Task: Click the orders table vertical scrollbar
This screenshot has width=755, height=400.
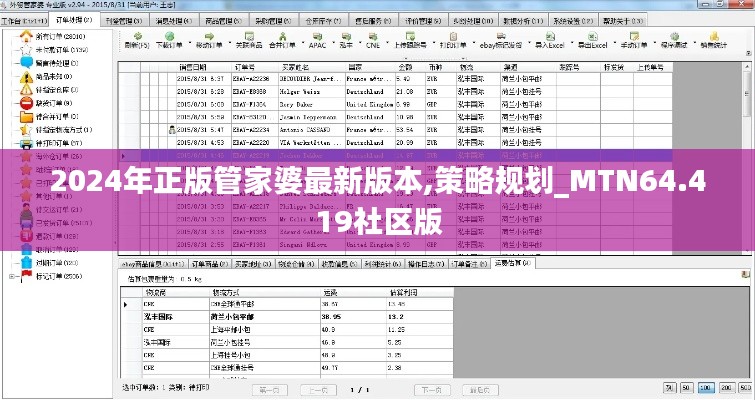Action: (749, 158)
